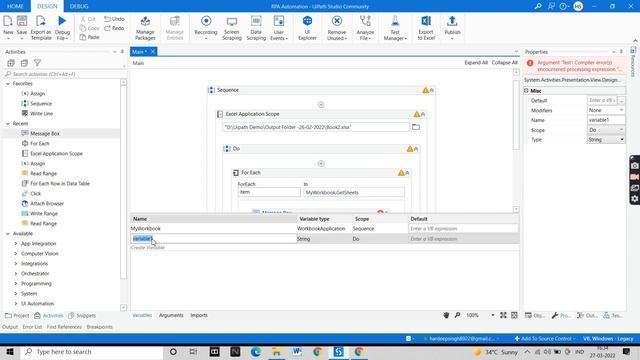The image size is (640, 360).
Task: Expand Orchestrator category
Action: point(16,274)
